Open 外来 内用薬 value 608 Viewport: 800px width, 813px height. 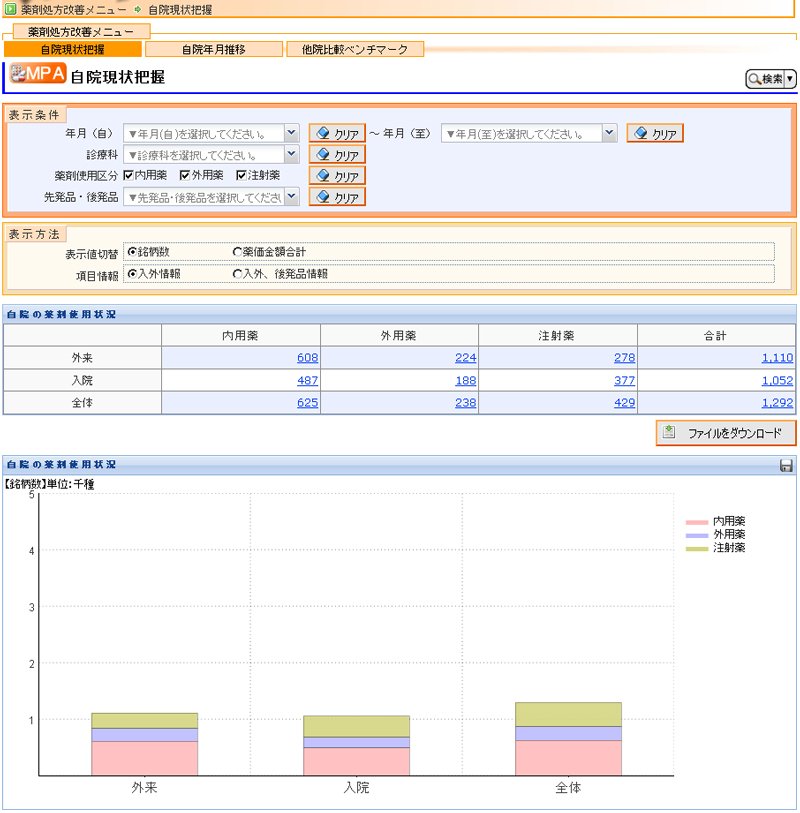click(307, 357)
